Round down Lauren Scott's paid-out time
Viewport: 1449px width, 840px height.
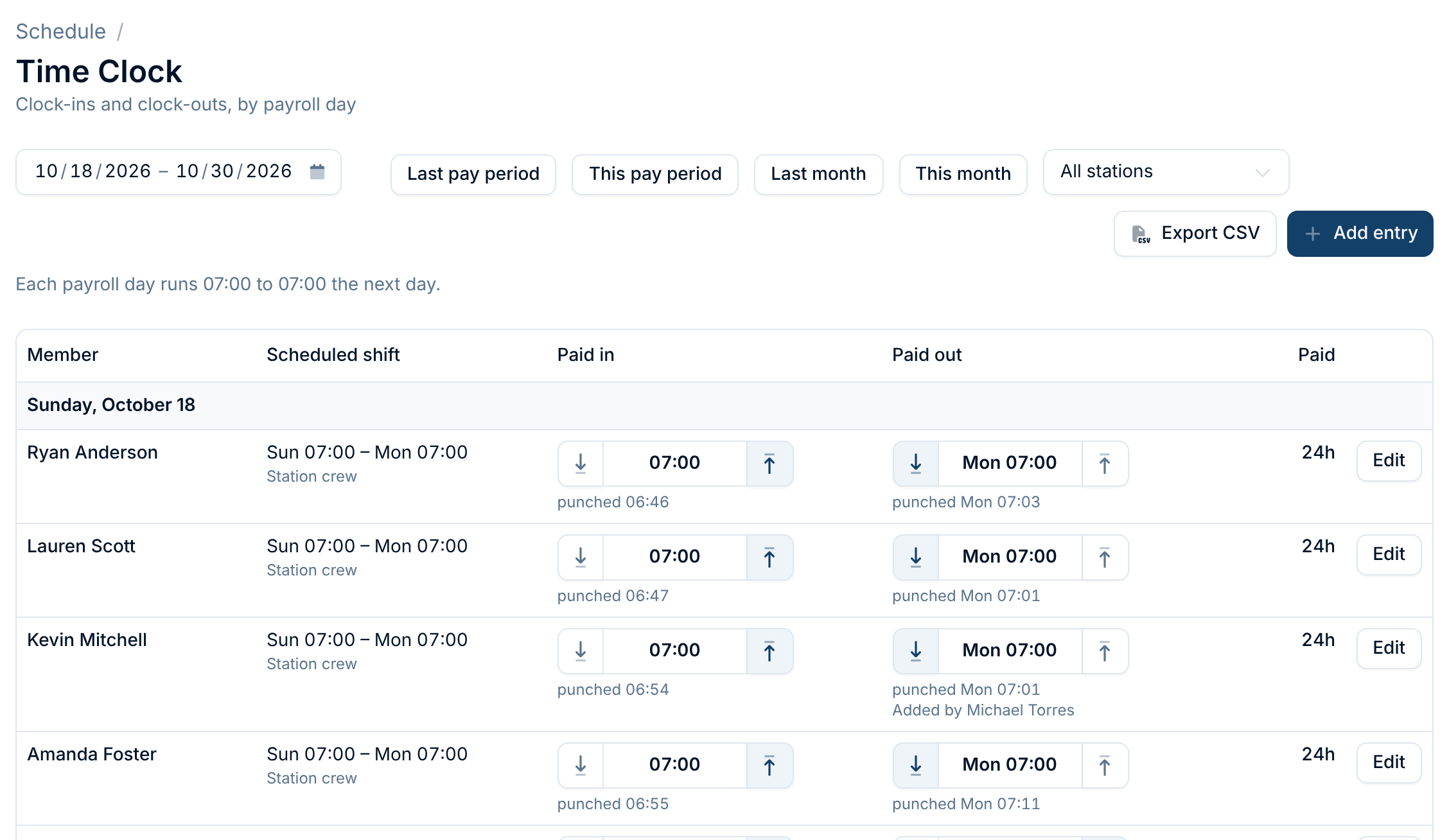tap(916, 557)
